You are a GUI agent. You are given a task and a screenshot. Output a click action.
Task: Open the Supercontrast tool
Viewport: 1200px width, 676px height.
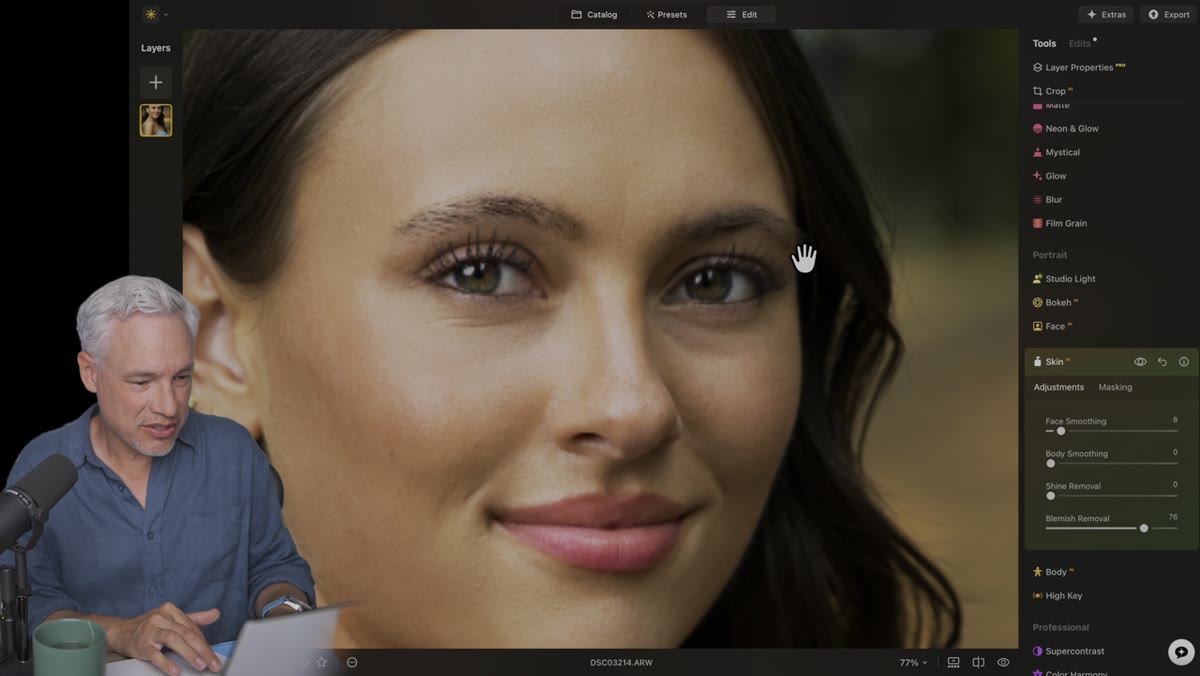(1068, 651)
